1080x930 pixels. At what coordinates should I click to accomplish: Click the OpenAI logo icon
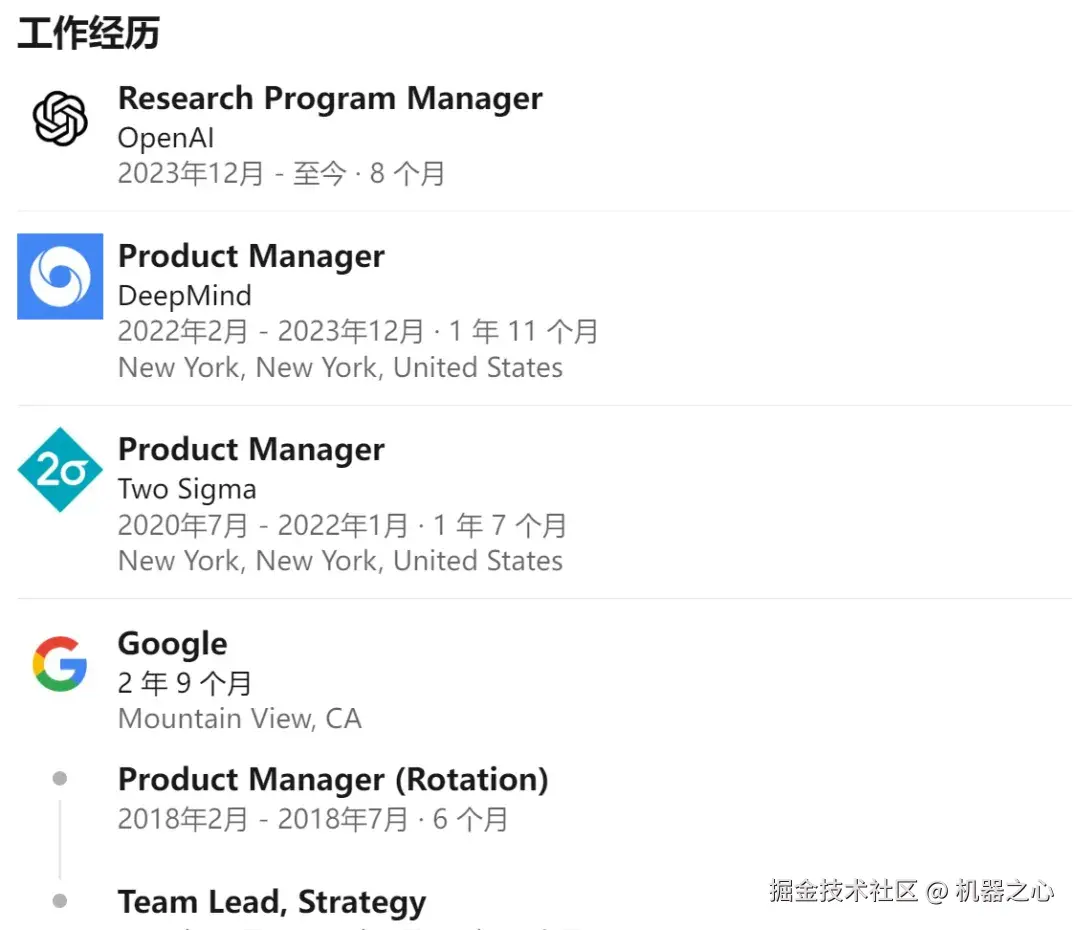pos(60,118)
